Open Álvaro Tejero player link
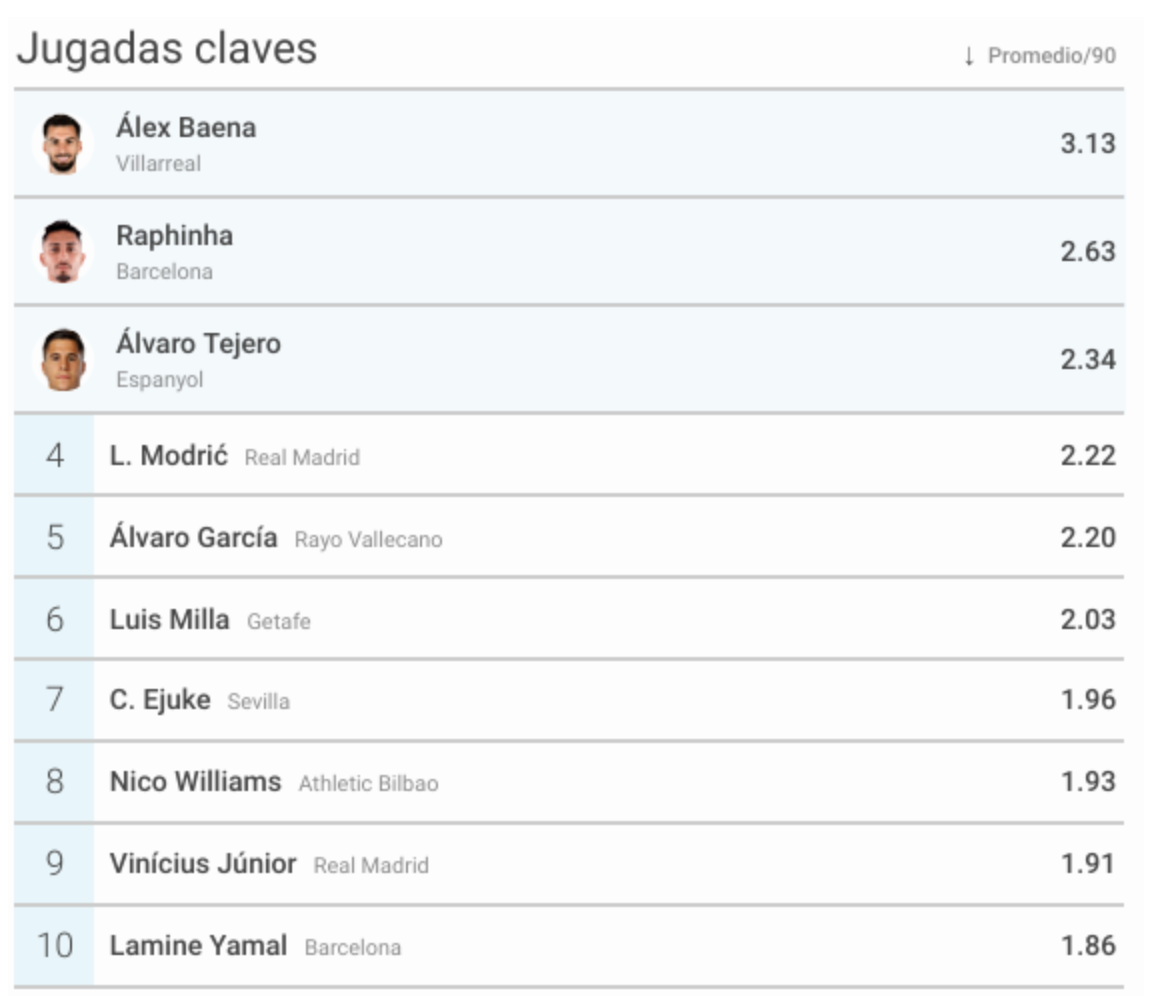The image size is (1162, 996). tap(199, 344)
